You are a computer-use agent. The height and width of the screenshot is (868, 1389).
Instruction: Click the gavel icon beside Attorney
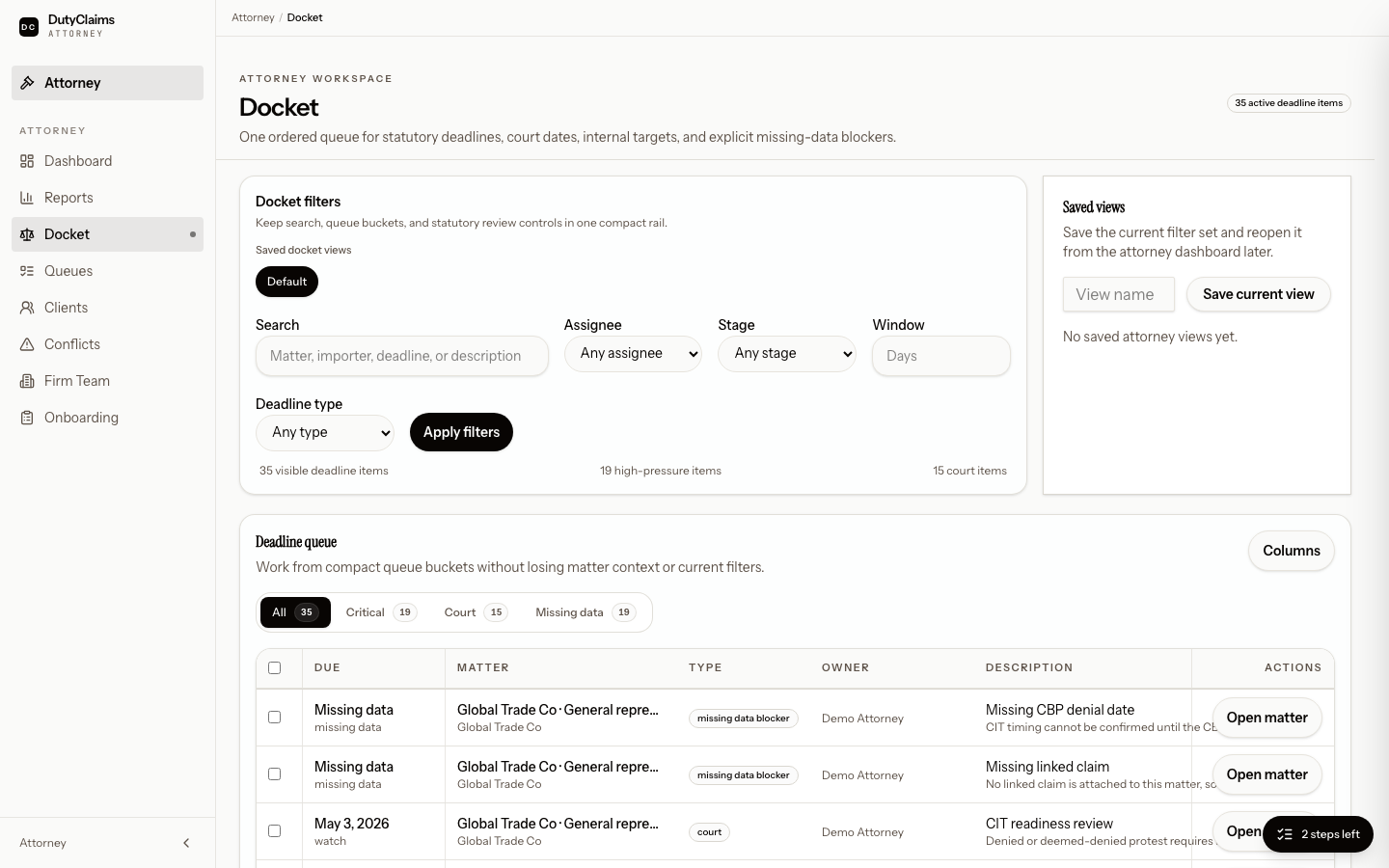click(x=28, y=83)
